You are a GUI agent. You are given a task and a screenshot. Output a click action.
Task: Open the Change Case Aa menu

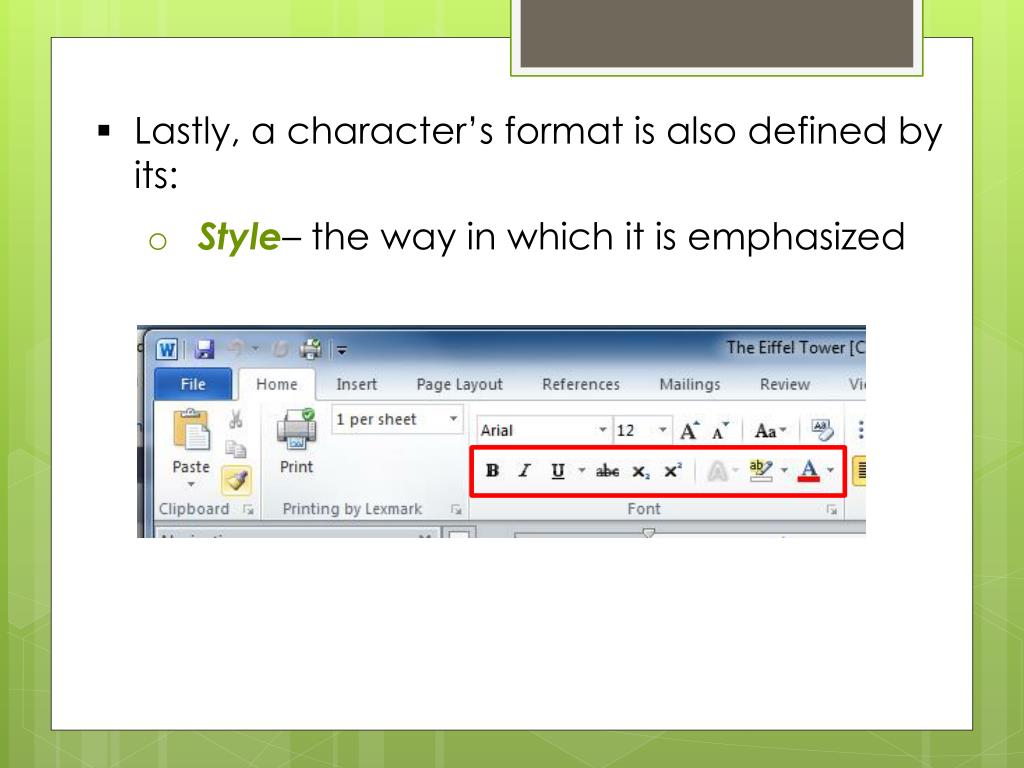(770, 430)
